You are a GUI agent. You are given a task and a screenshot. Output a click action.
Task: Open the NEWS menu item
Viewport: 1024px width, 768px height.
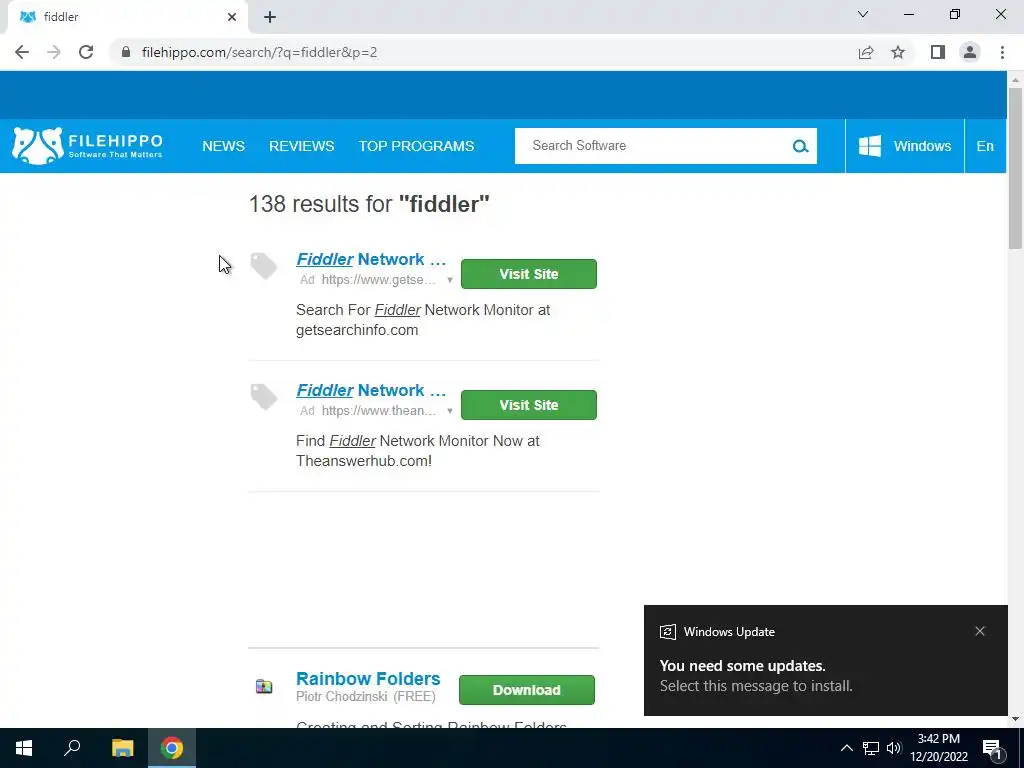223,146
